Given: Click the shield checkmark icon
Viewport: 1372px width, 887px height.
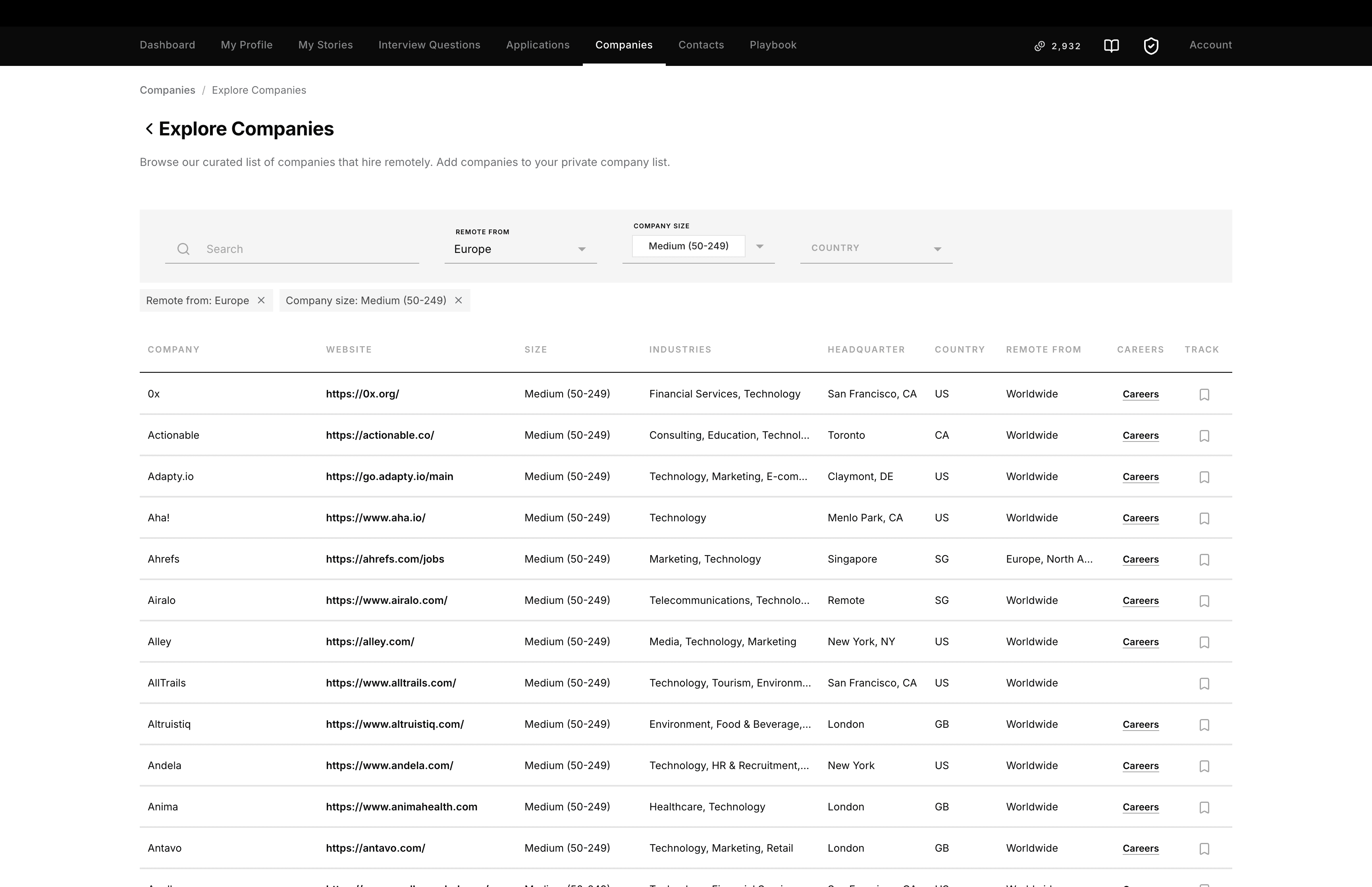Looking at the screenshot, I should click(1151, 46).
